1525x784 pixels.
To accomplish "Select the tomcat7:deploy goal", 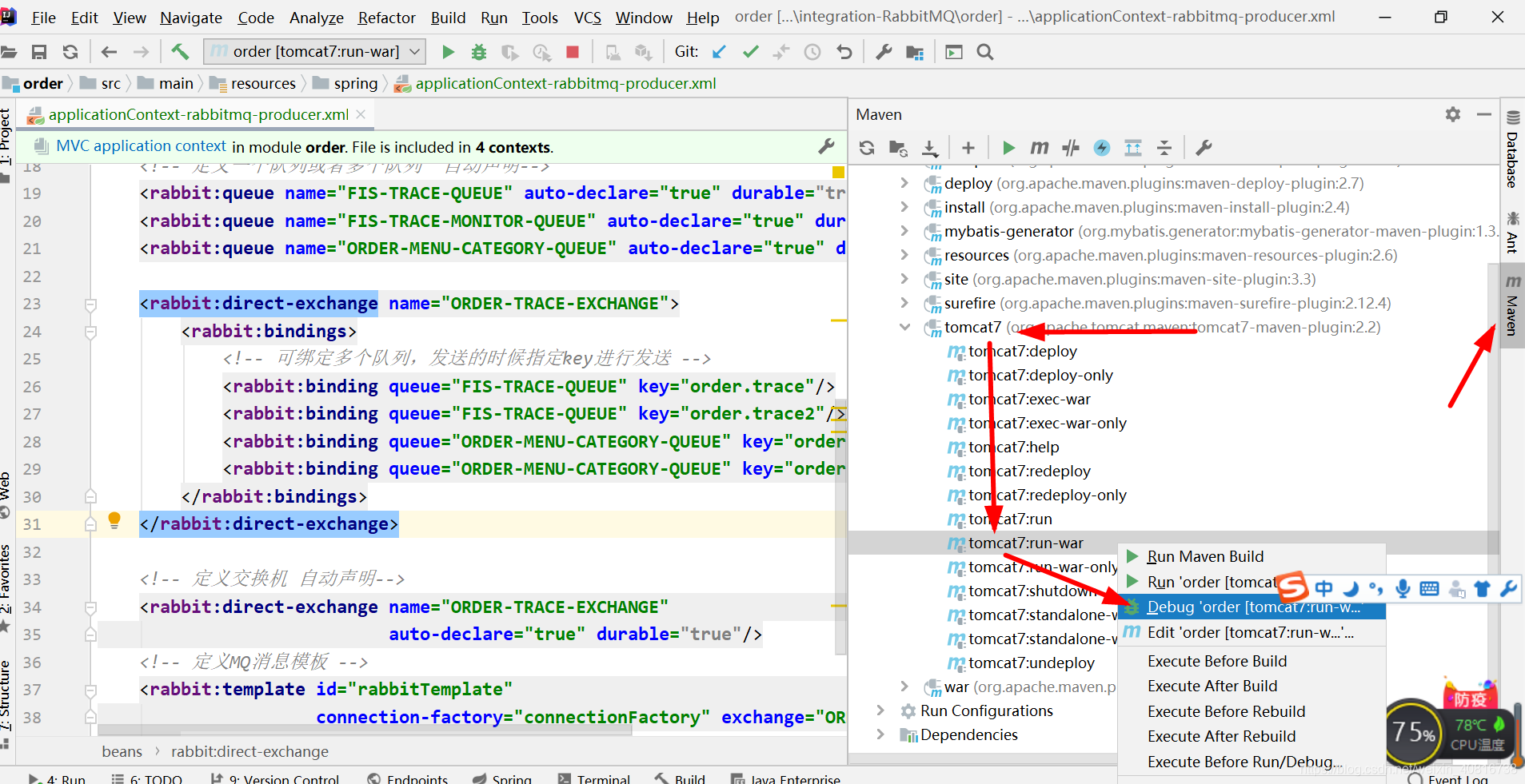I will click(1023, 351).
